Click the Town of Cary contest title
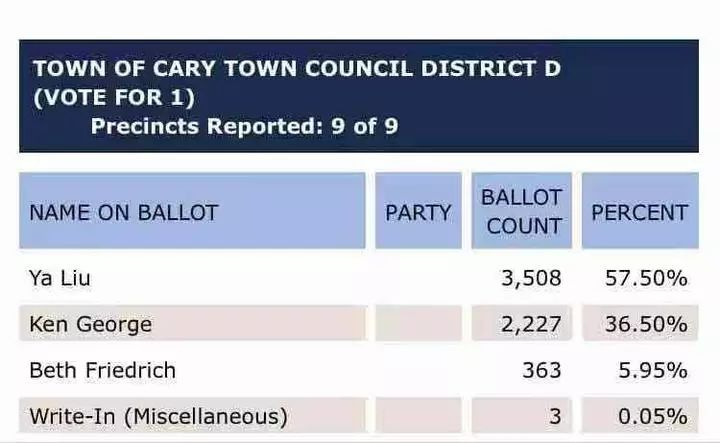The width and height of the screenshot is (720, 443). [297, 69]
